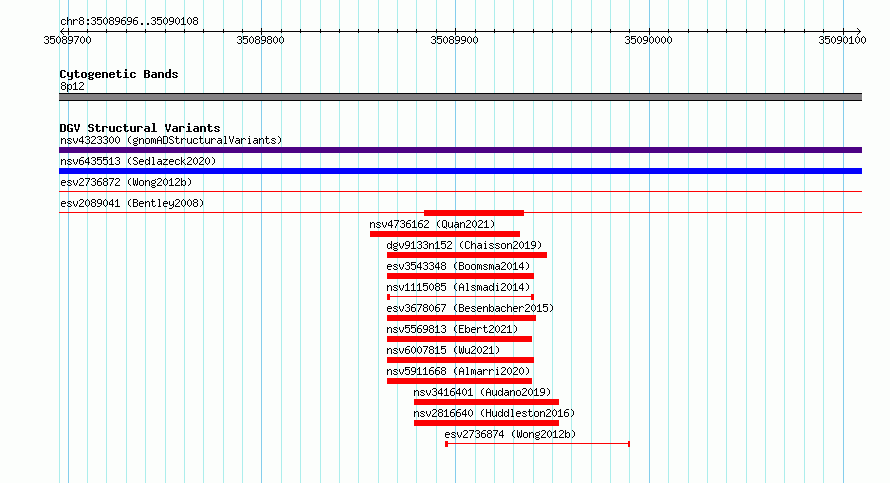Click the 35089900 ruler coordinate

[454, 40]
